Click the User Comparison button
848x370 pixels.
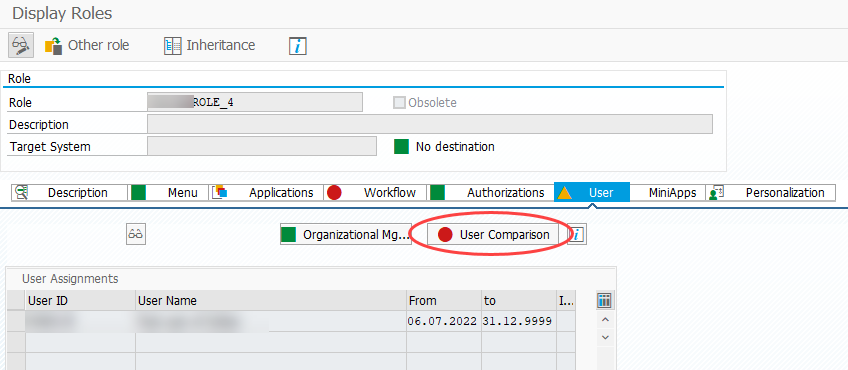tap(493, 235)
